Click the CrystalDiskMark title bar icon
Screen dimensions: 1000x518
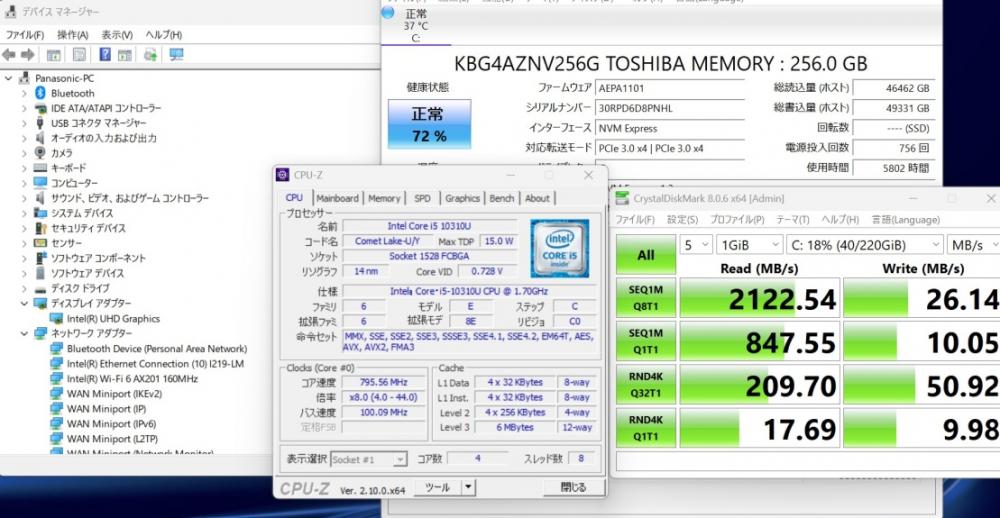point(621,198)
